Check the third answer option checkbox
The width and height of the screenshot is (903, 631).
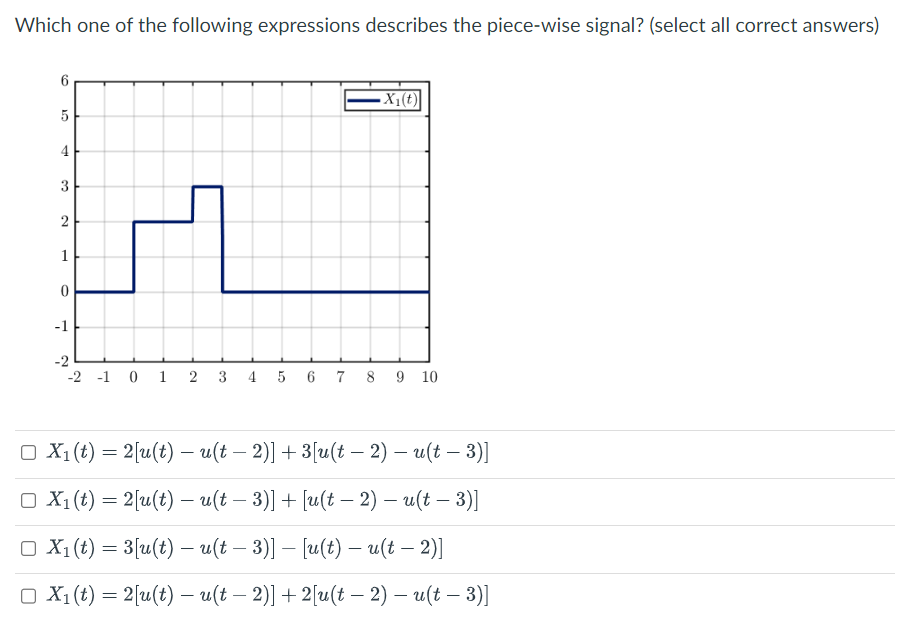[27, 547]
